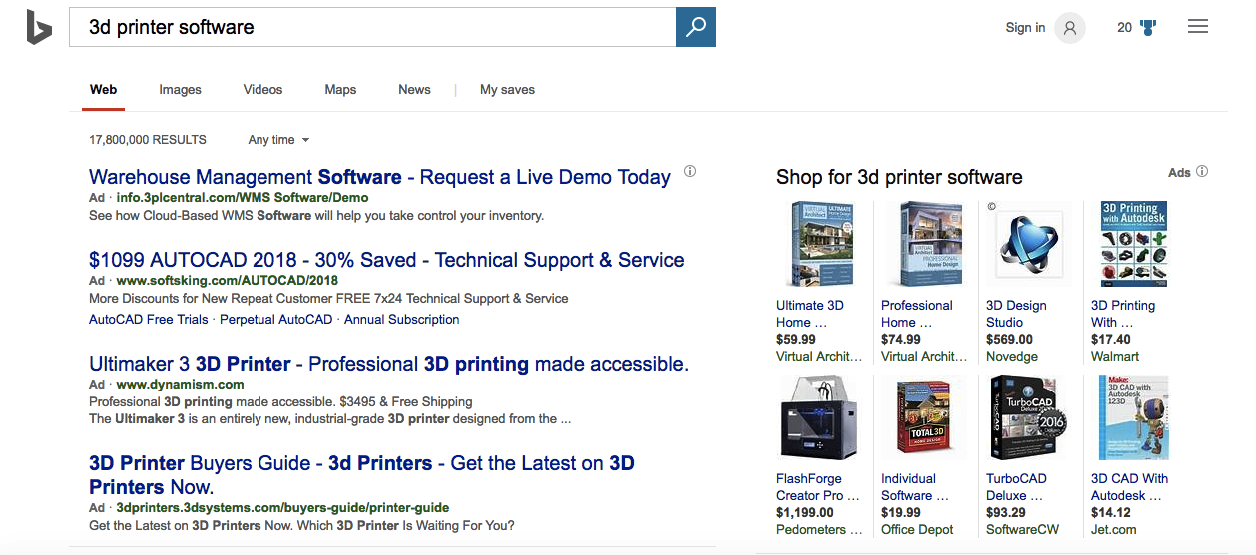Image resolution: width=1256 pixels, height=555 pixels.
Task: Open the rewards trophy icon
Action: (1147, 28)
